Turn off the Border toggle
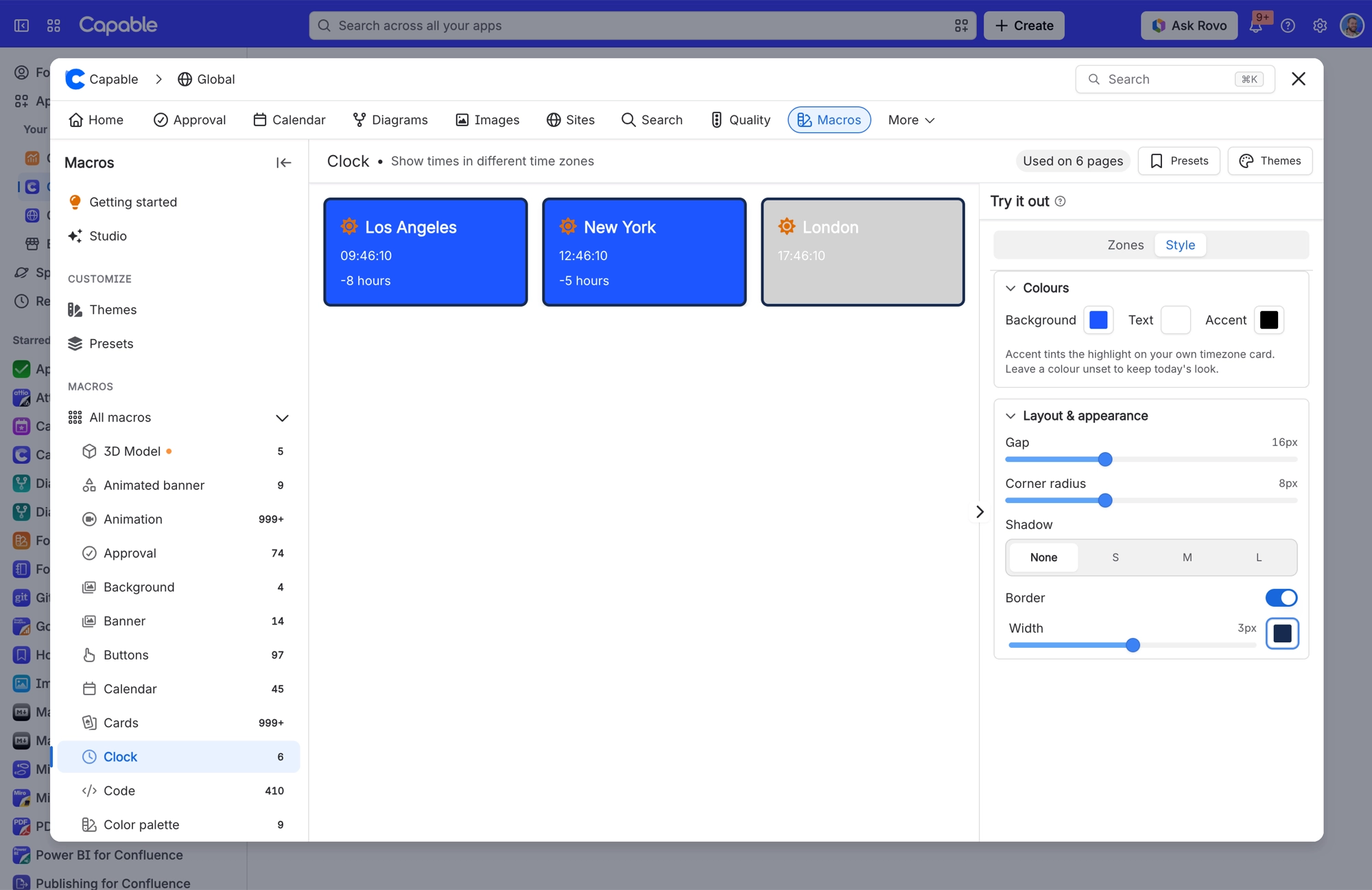Image resolution: width=1372 pixels, height=890 pixels. tap(1281, 598)
